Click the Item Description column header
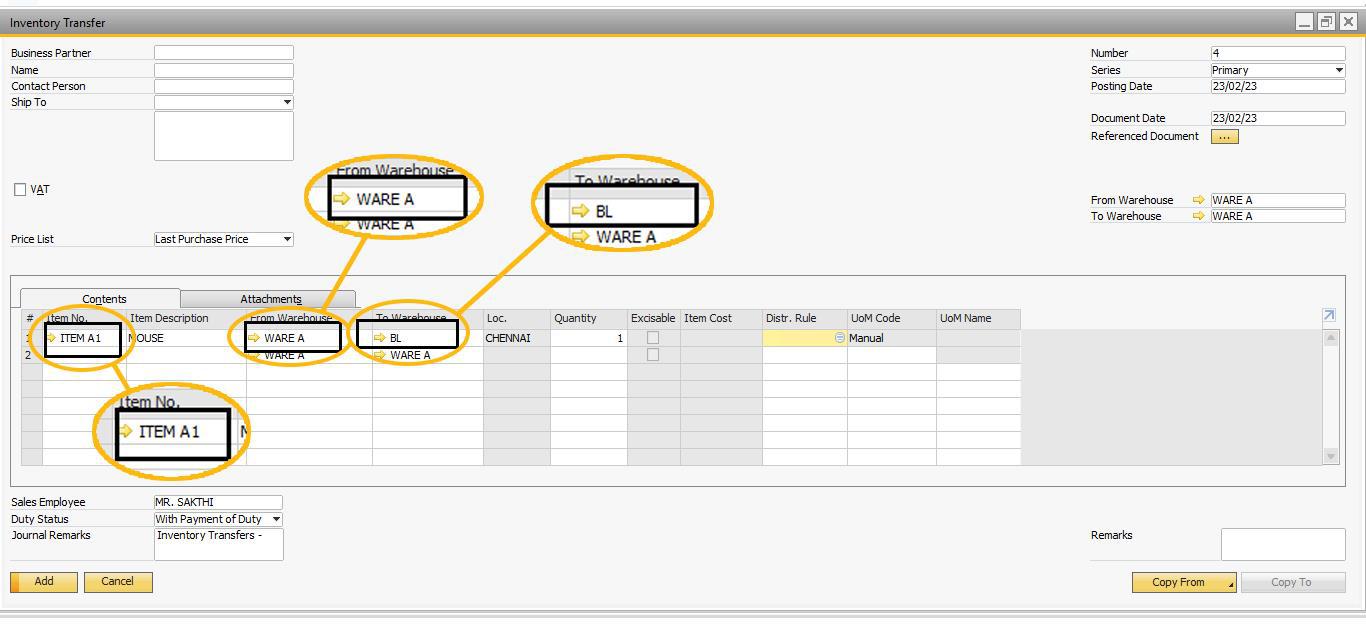This screenshot has height=624, width=1366. [x=186, y=319]
